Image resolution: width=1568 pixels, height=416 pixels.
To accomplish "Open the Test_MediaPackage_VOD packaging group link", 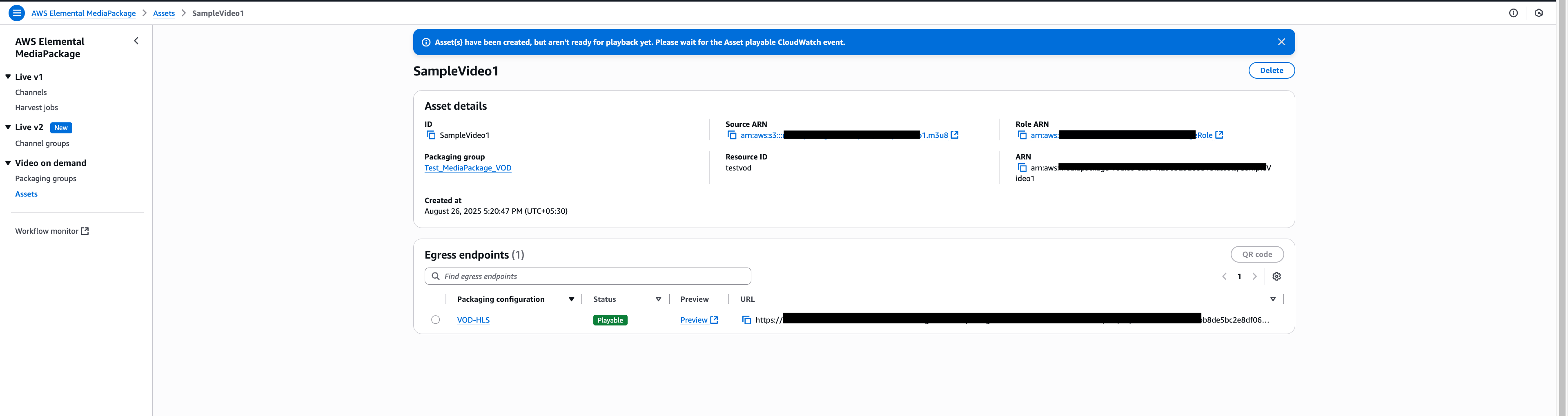I will (468, 168).
